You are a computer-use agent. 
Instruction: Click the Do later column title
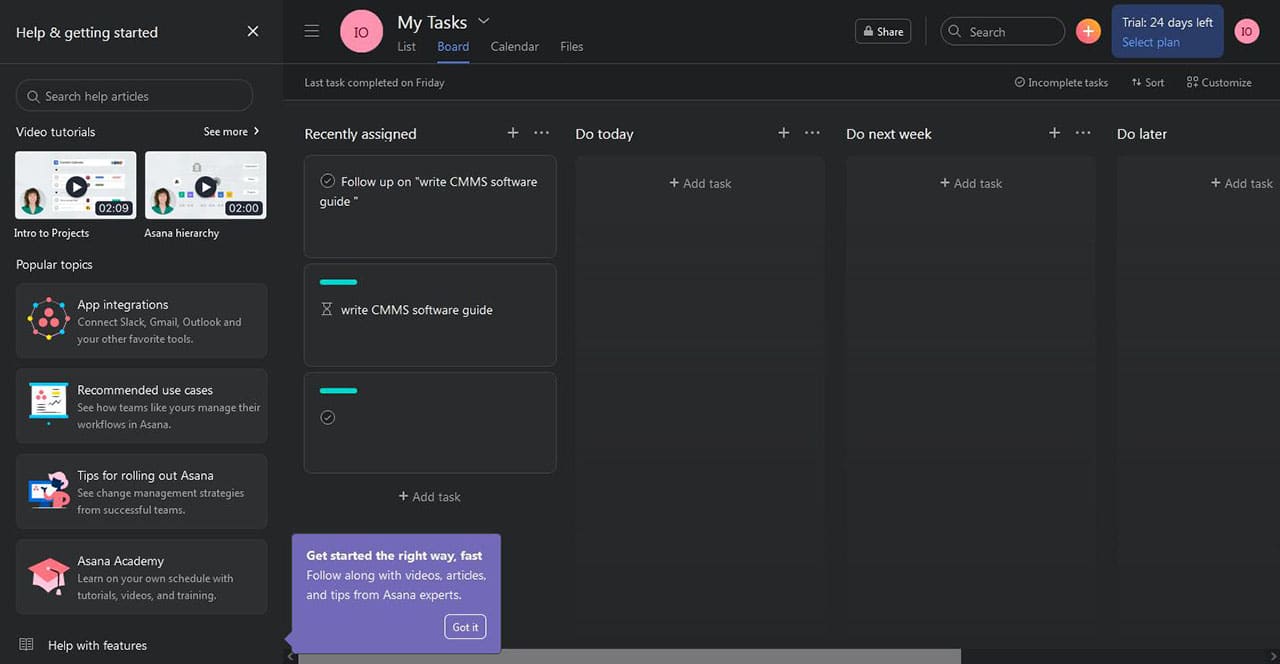click(x=1142, y=134)
